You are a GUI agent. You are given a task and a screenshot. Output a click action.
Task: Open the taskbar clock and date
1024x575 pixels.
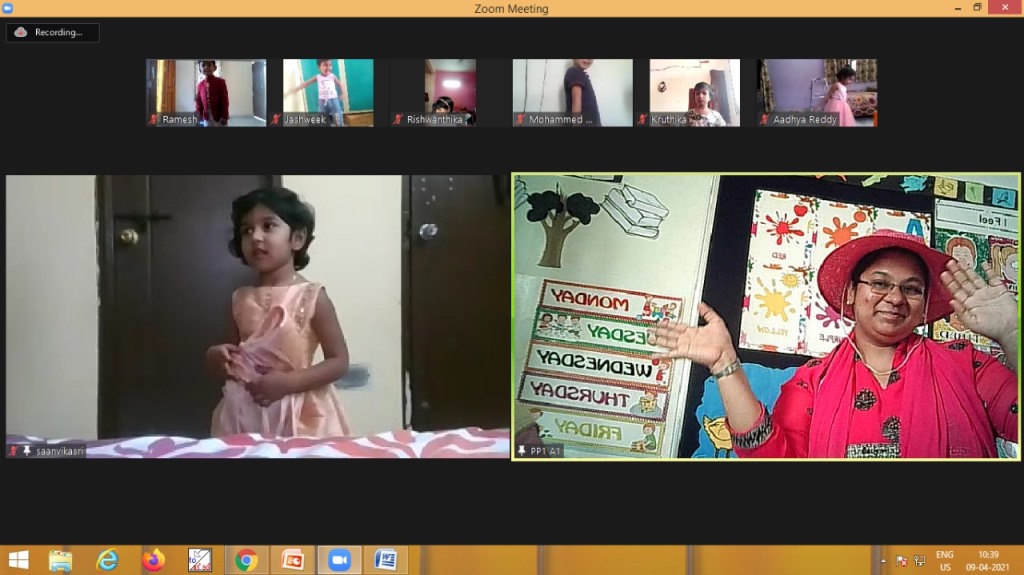988,561
